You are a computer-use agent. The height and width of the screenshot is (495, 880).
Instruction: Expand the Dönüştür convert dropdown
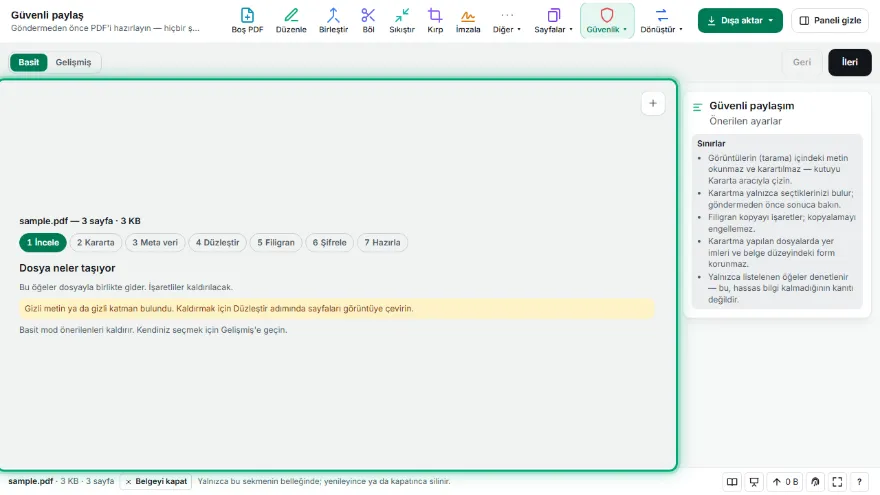click(x=661, y=20)
